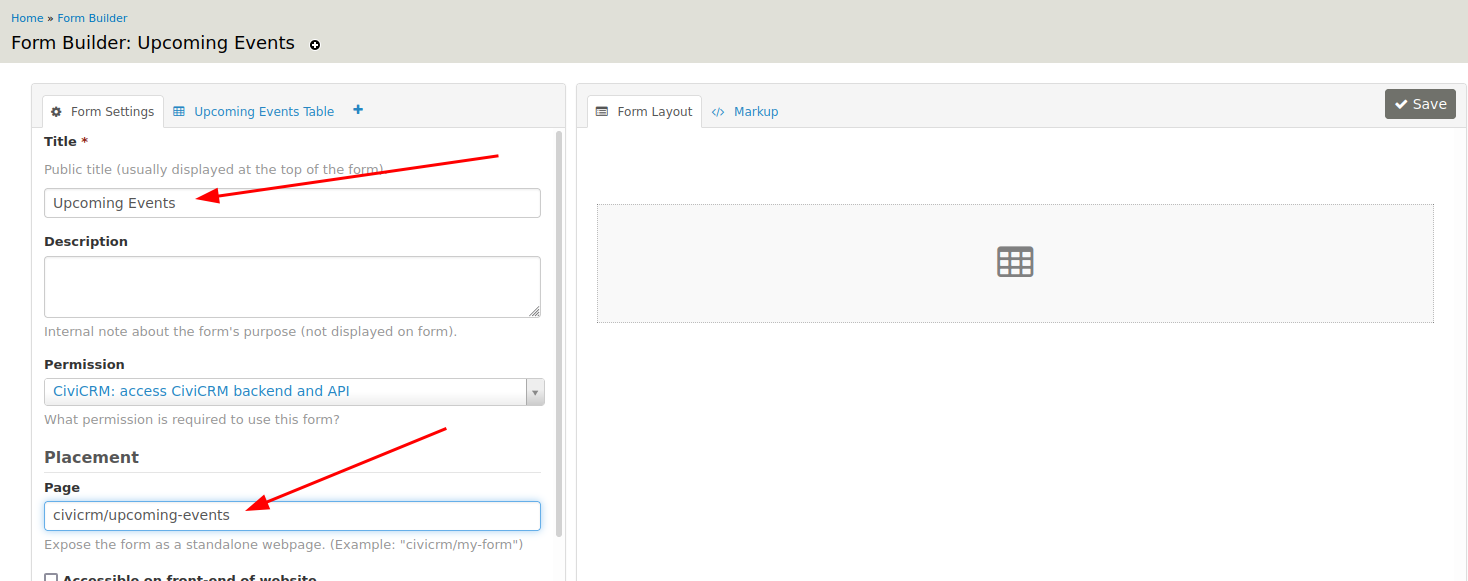Open the Permission dropdown arrow
The height and width of the screenshot is (581, 1468).
point(535,392)
